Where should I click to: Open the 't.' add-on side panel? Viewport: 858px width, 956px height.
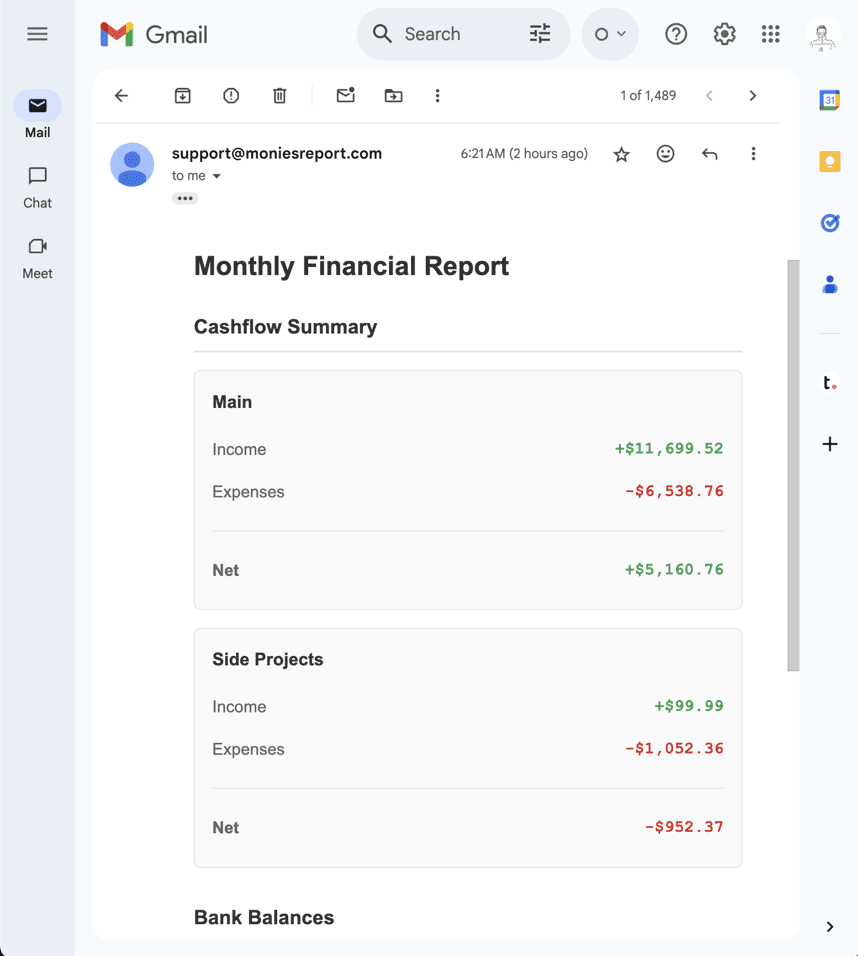click(829, 383)
